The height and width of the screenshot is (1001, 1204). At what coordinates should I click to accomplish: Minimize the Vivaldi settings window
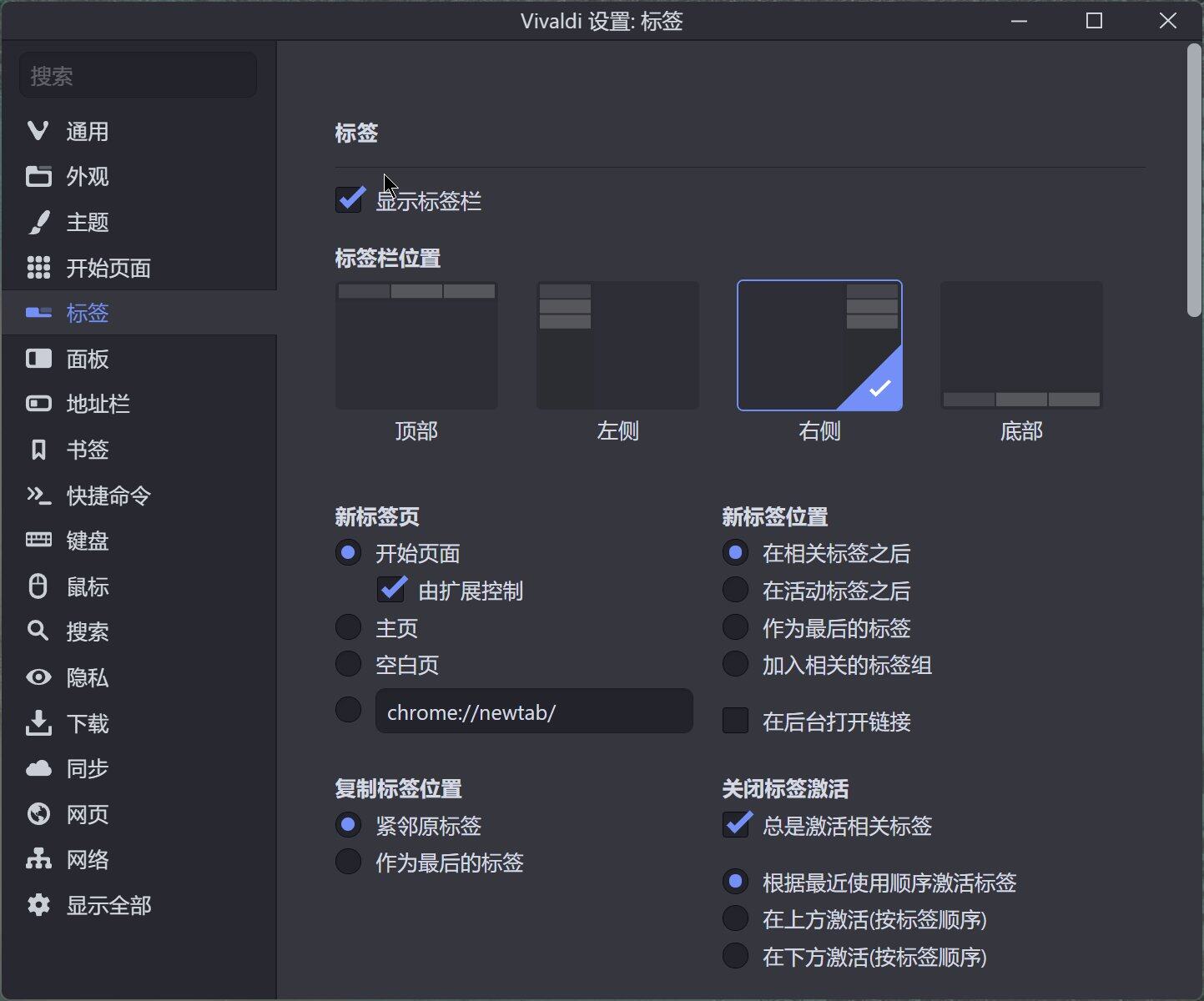[x=1019, y=21]
